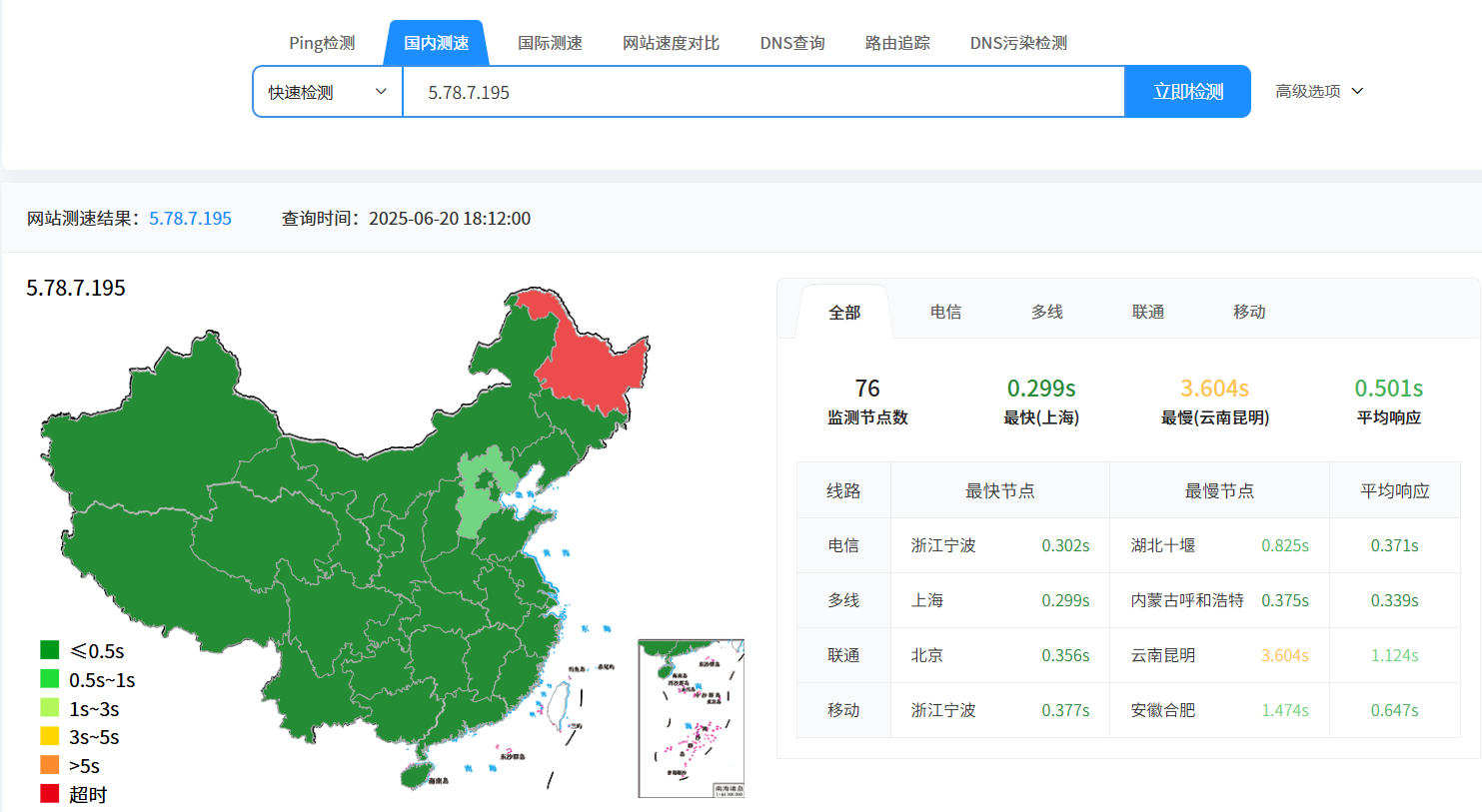Viewport: 1482px width, 812px height.
Task: Focus the IP address input field
Action: click(x=763, y=92)
